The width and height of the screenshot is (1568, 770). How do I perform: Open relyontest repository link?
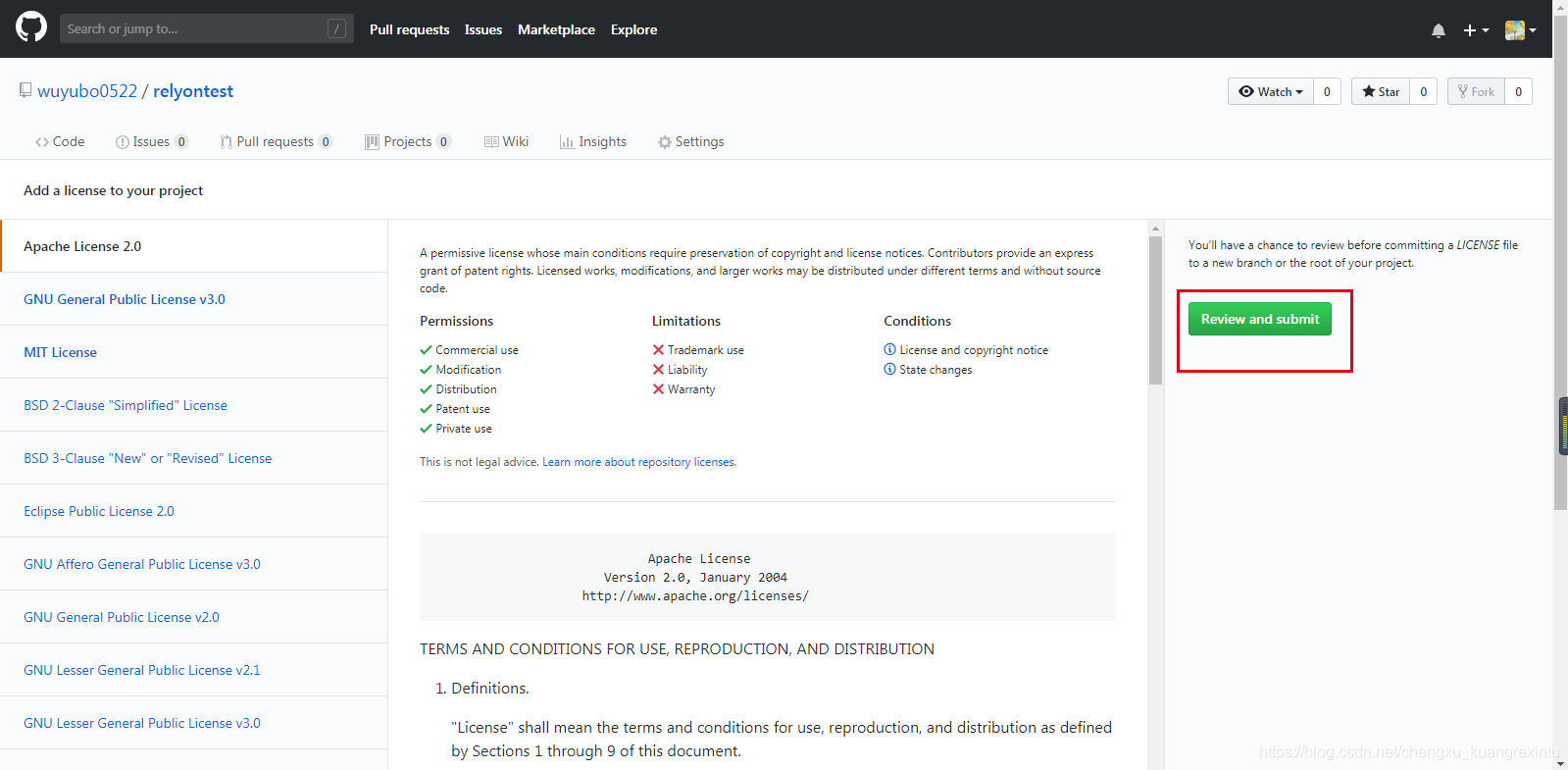coord(193,91)
